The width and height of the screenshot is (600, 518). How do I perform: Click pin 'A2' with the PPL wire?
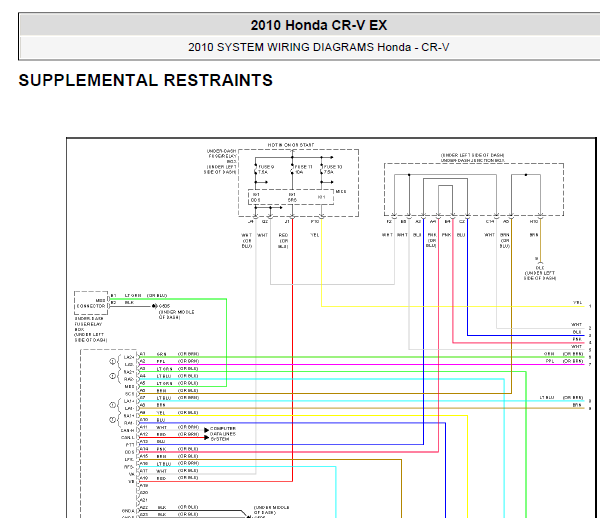(x=142, y=361)
